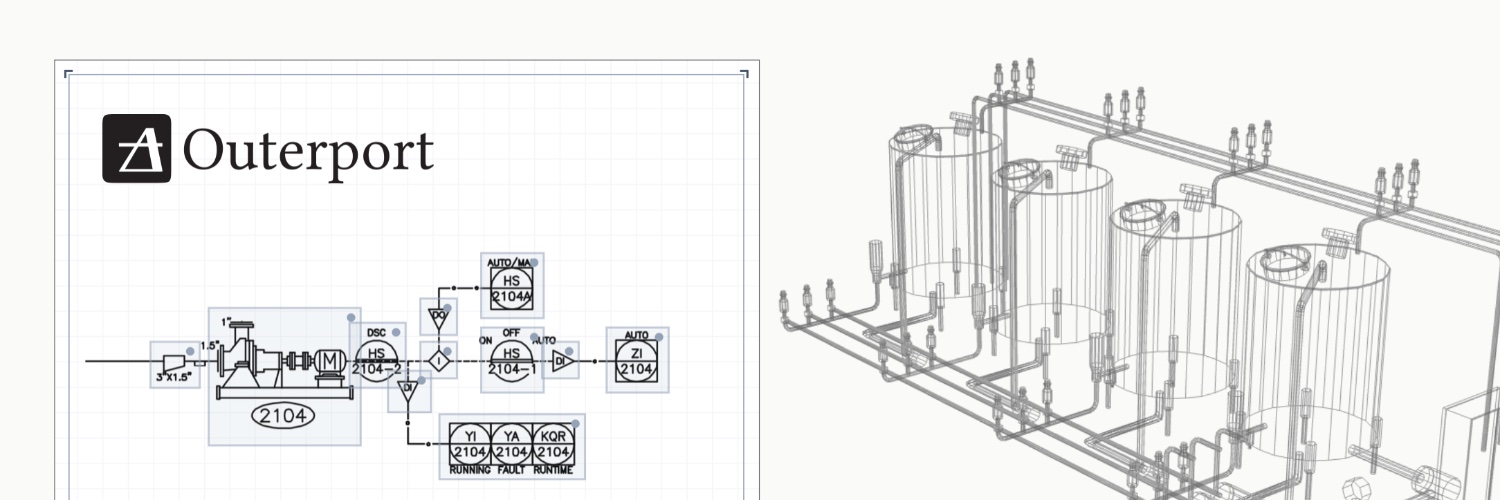Click the AUTO/MA label above HS 2104A
The image size is (1500, 500).
coord(509,262)
